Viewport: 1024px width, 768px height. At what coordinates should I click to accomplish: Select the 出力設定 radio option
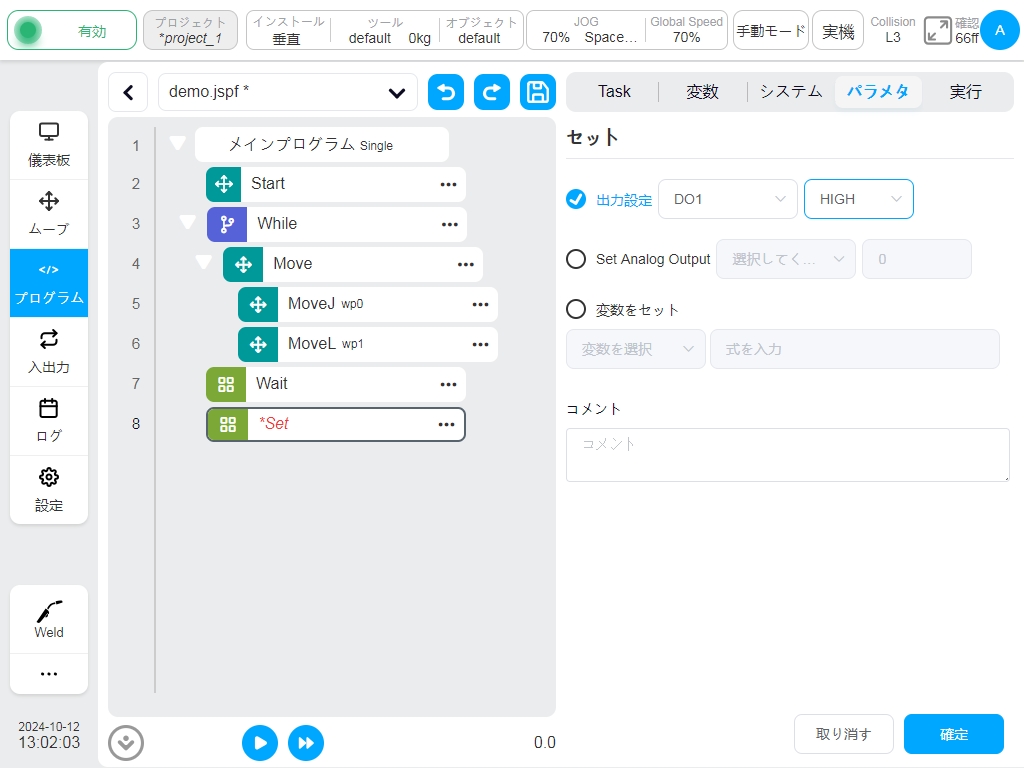tap(576, 199)
